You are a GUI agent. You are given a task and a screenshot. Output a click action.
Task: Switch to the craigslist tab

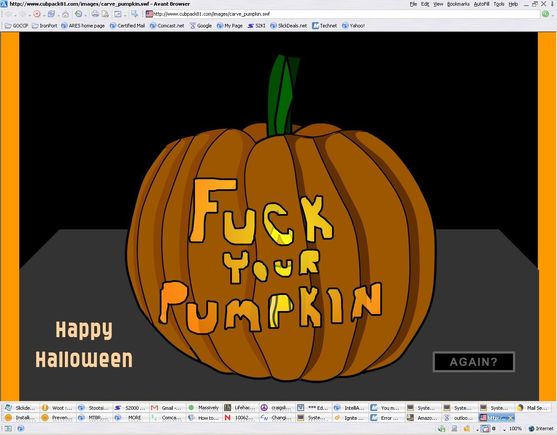(277, 408)
